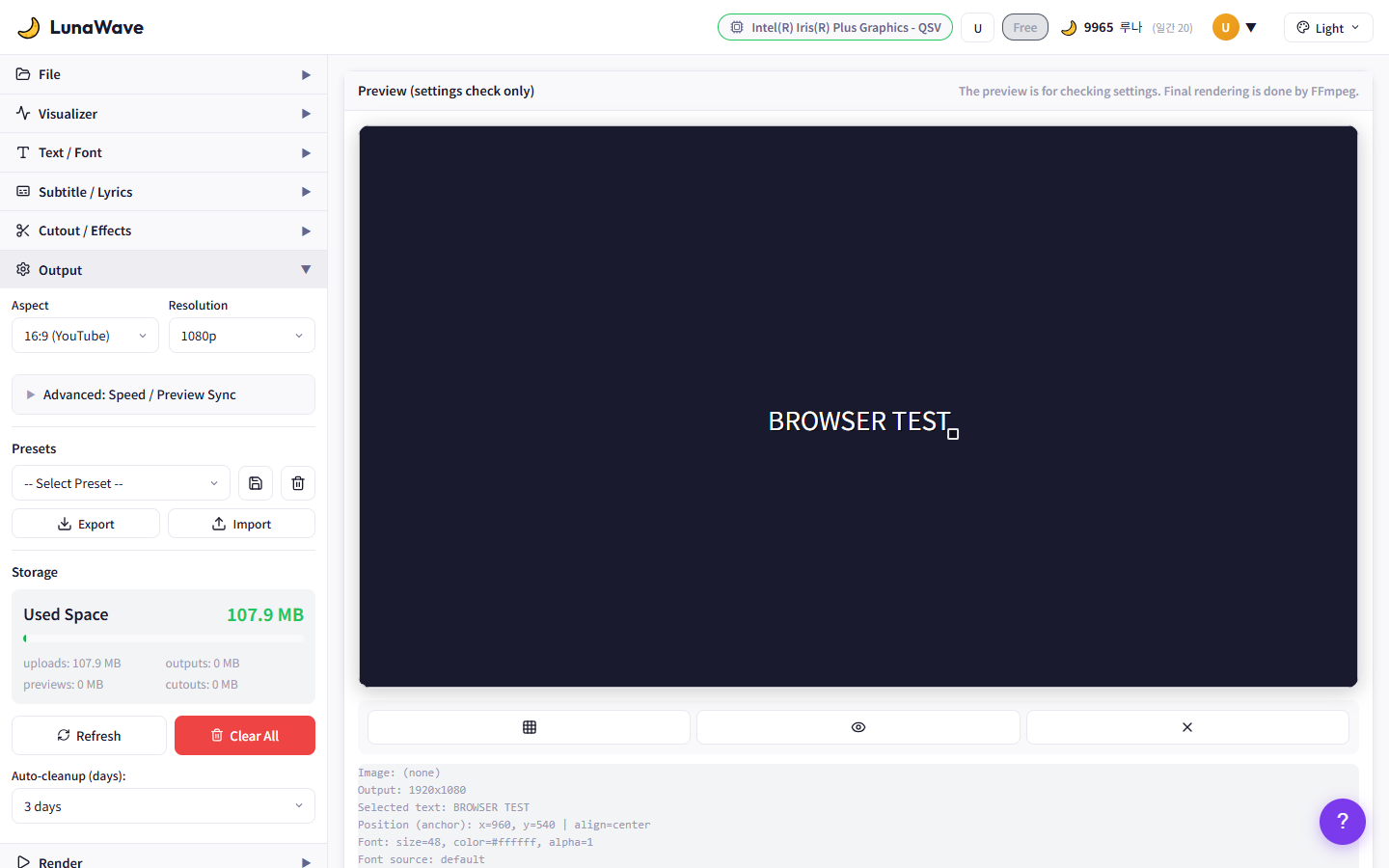Open the Aspect 16:9 (YouTube) dropdown
Viewport: 1389px width, 868px height.
pyautogui.click(x=85, y=336)
